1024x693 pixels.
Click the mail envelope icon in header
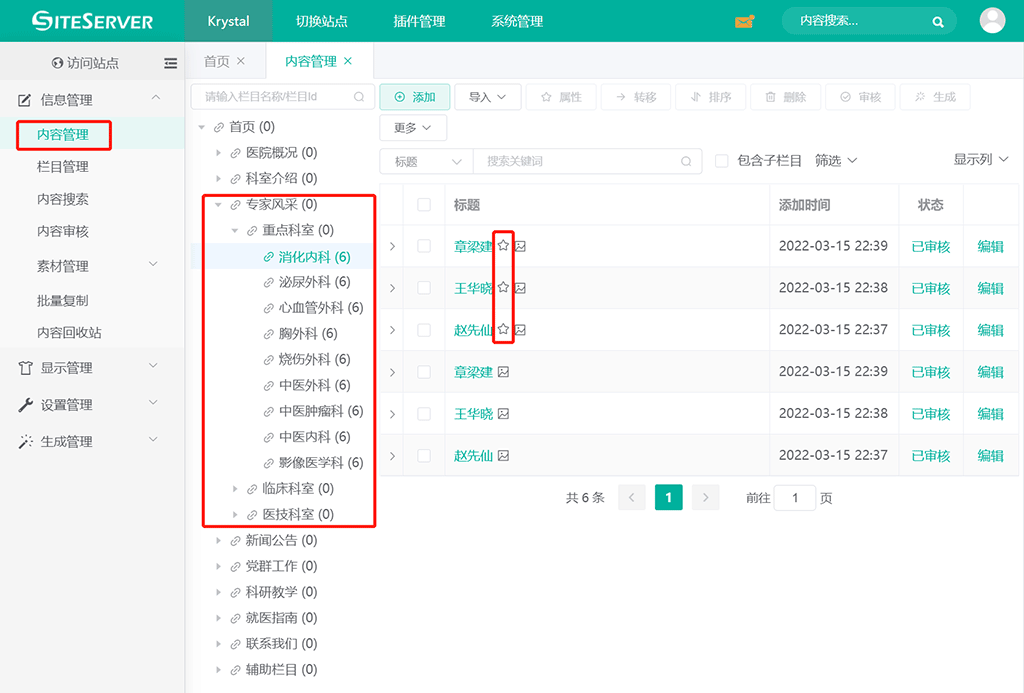(x=744, y=21)
